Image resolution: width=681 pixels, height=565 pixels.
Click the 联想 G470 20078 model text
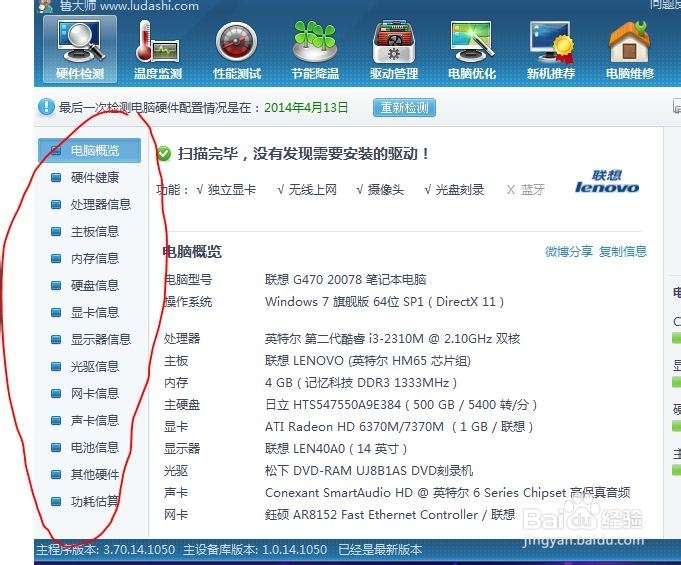click(x=346, y=279)
